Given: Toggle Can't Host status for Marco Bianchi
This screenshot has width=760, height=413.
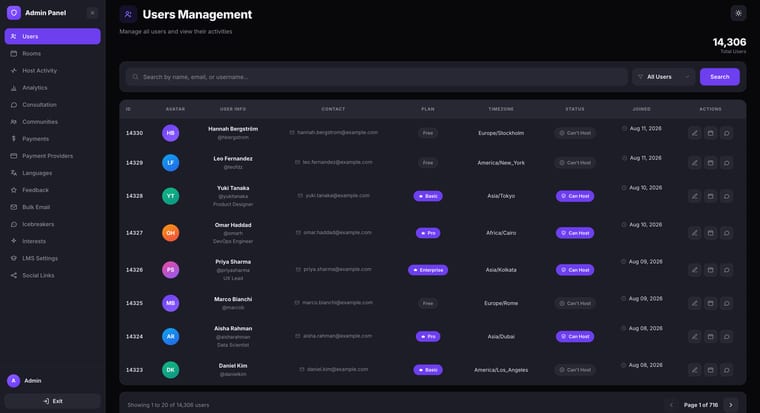Looking at the screenshot, I should (x=575, y=303).
